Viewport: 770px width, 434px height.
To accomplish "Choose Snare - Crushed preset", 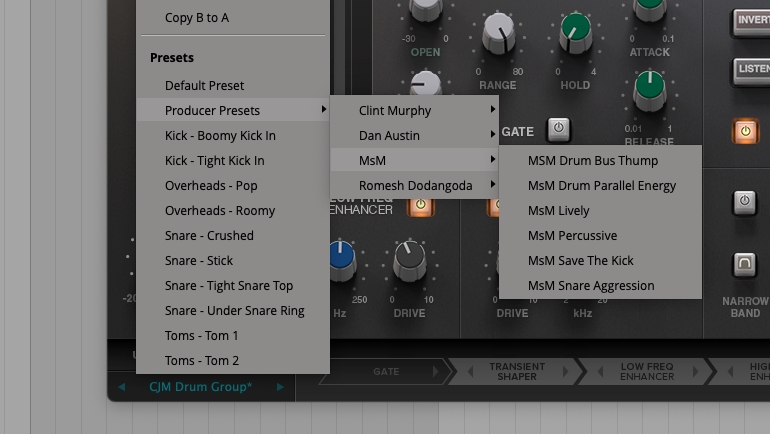I will point(233,236).
